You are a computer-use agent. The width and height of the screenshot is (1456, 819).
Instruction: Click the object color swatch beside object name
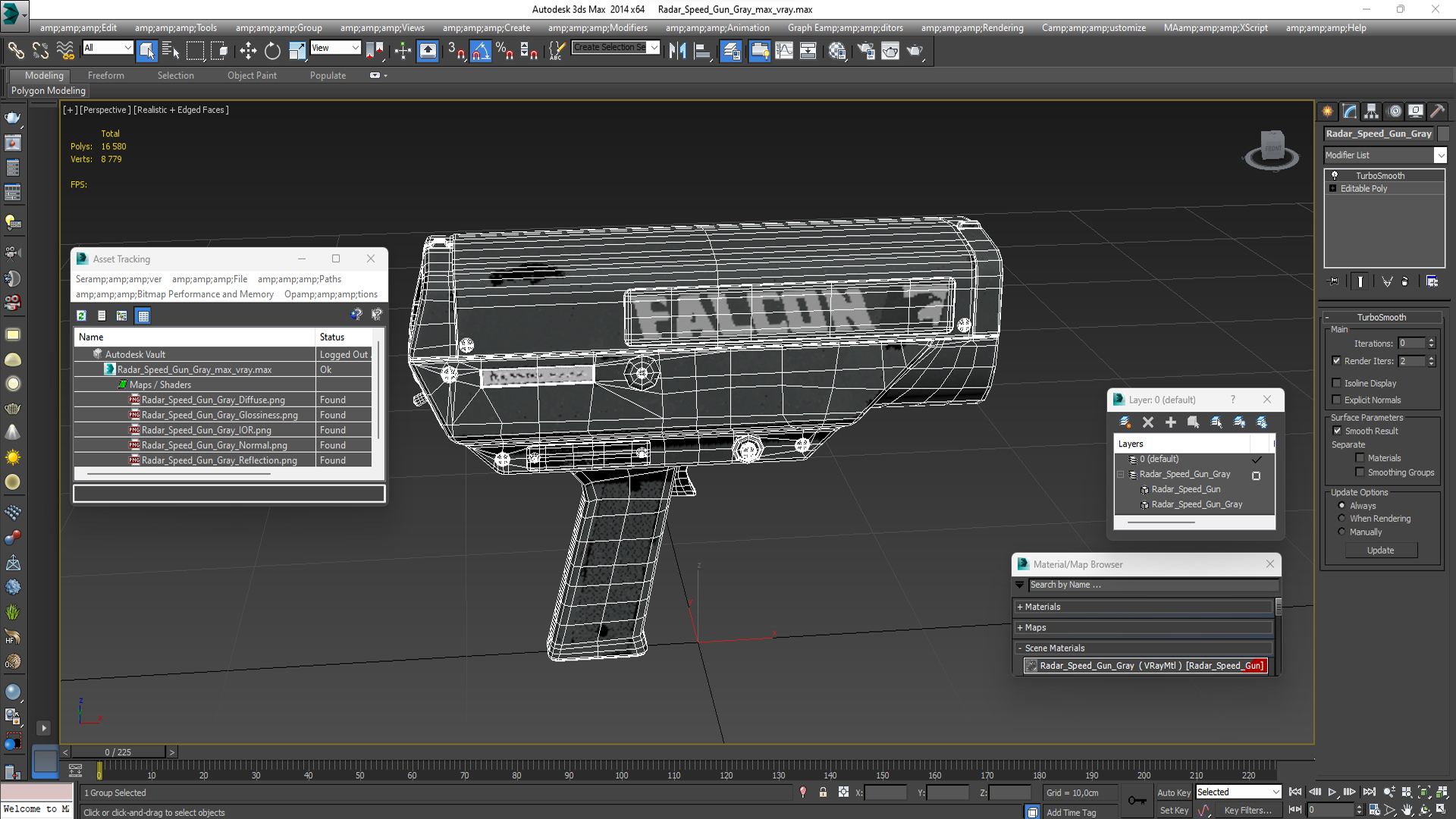point(1443,133)
